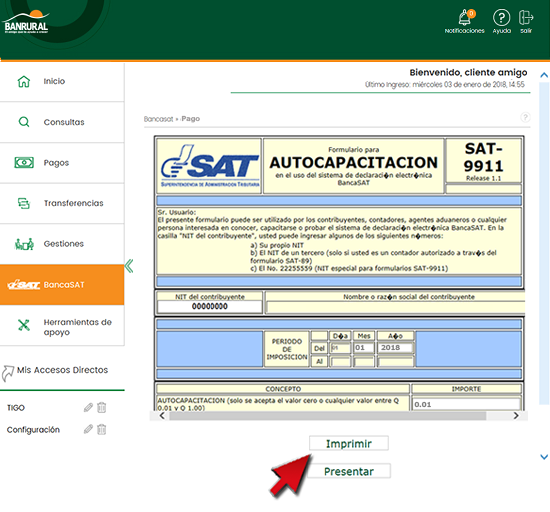The height and width of the screenshot is (512, 550).
Task: Open the Herramientas de apoyo menu item
Action: tap(62, 325)
